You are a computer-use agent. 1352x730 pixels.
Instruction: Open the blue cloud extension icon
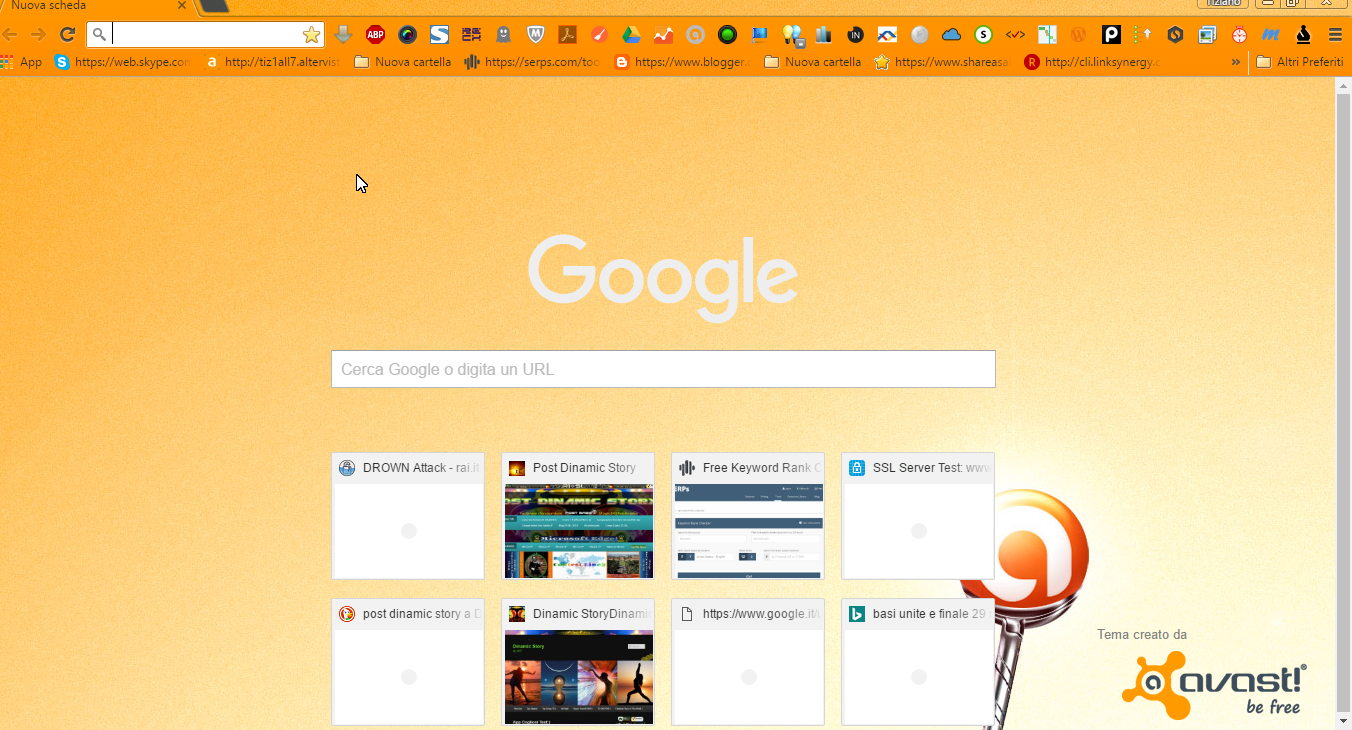coord(951,35)
